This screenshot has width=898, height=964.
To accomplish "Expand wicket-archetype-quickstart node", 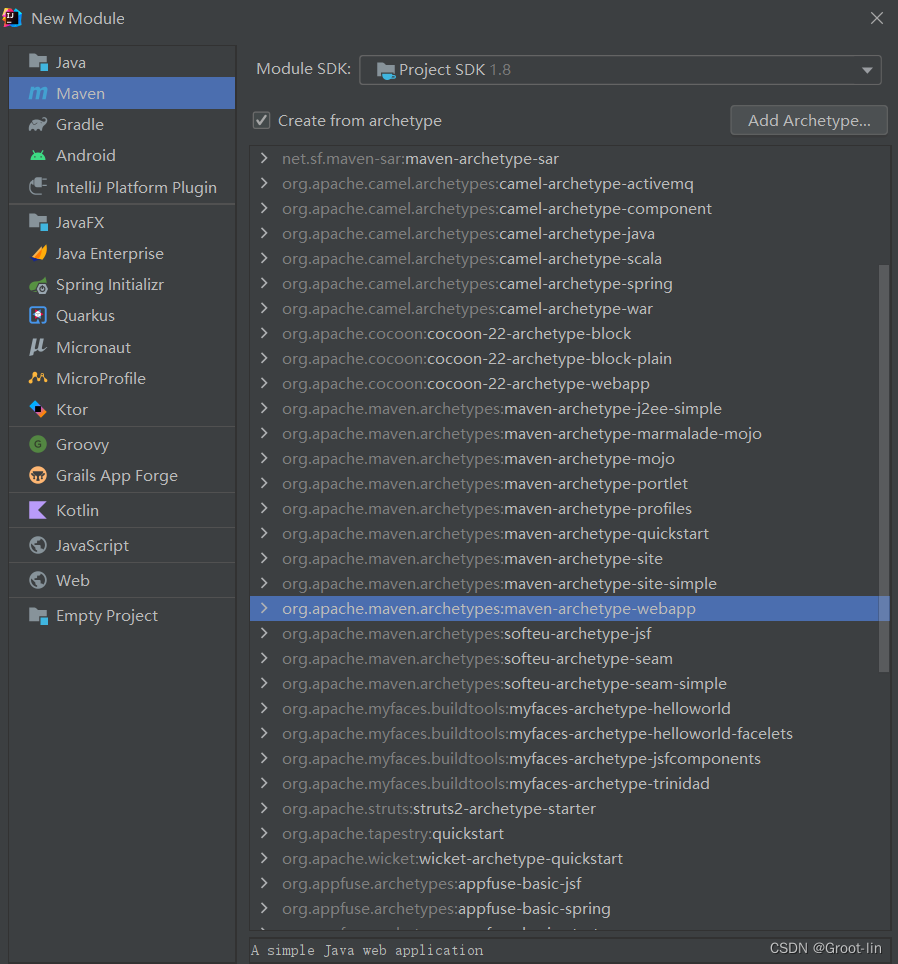I will click(x=264, y=859).
